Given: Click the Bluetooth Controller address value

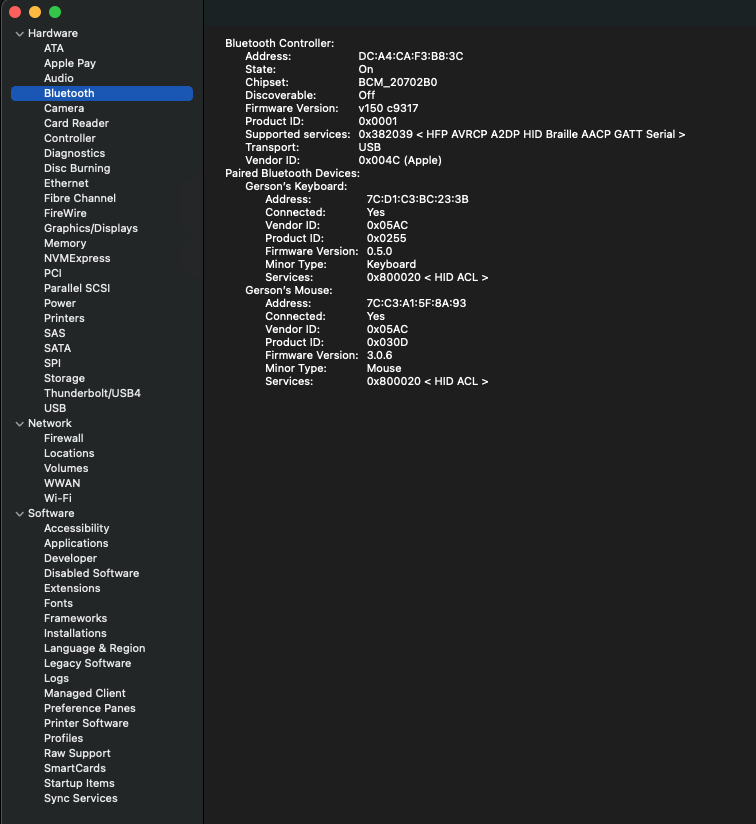Looking at the screenshot, I should [411, 56].
